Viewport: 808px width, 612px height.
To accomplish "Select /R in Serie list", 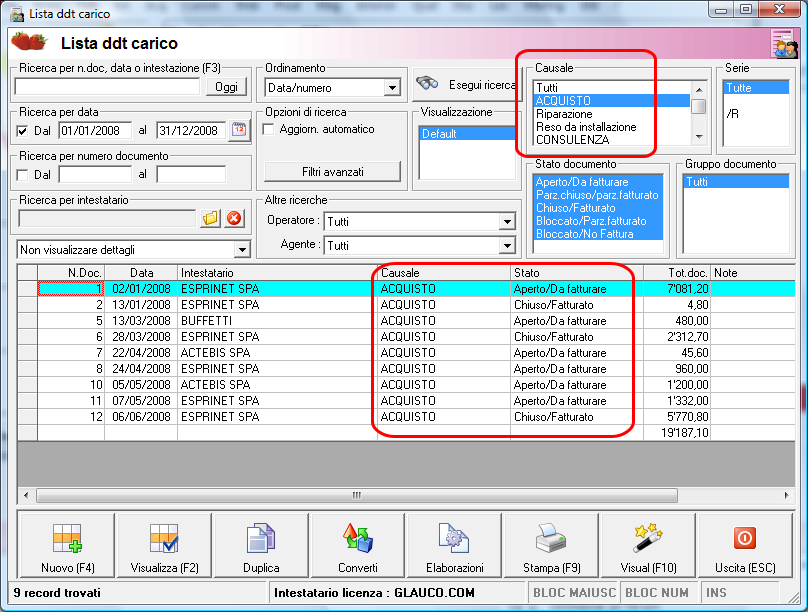I will (x=756, y=114).
